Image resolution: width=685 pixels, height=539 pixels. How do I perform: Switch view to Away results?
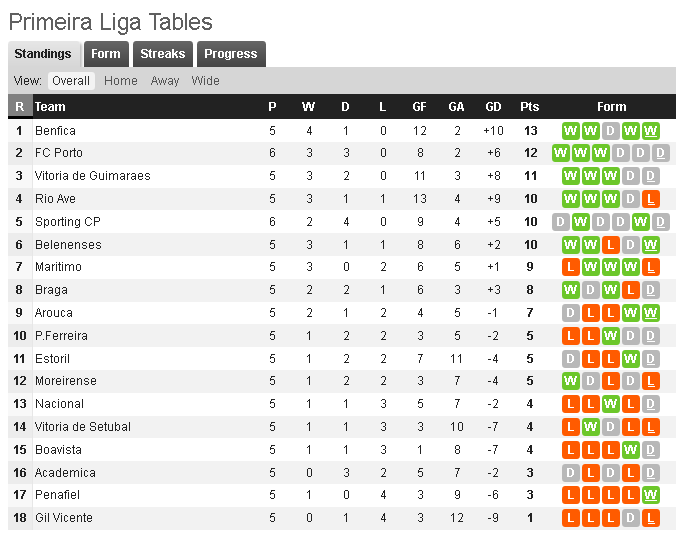coord(165,81)
